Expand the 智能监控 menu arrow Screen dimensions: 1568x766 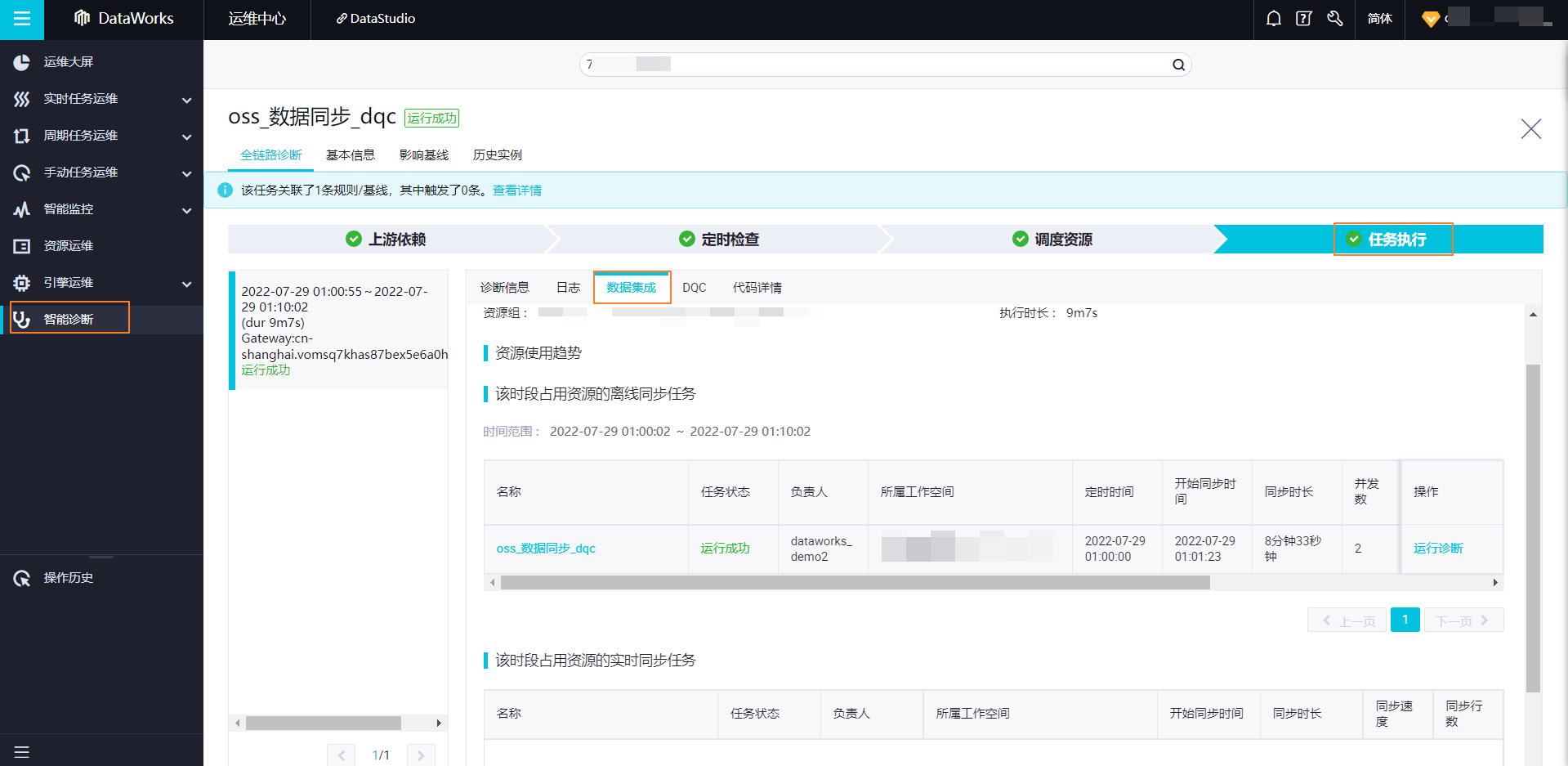click(186, 210)
